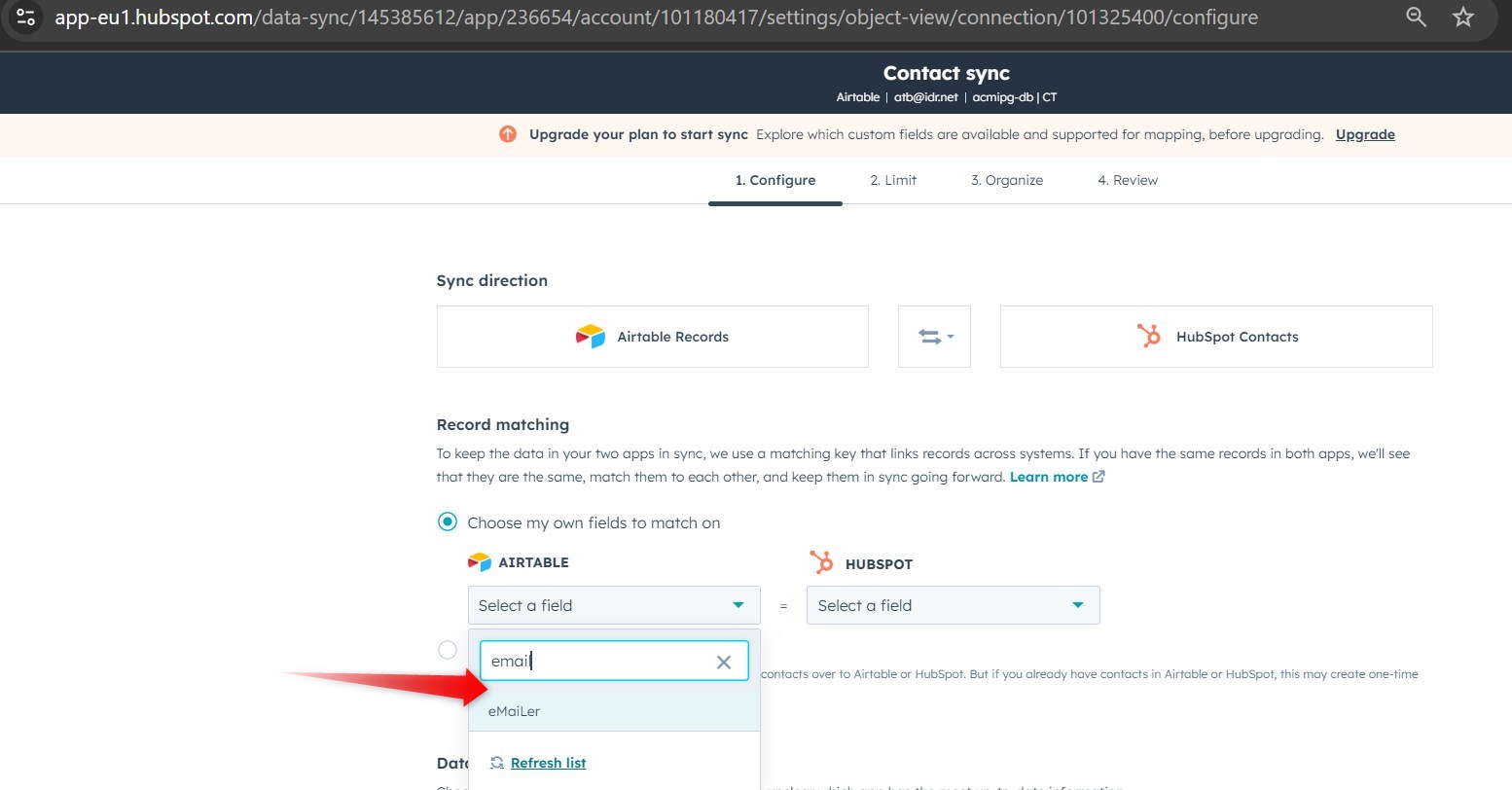This screenshot has height=790, width=1512.
Task: Select the second unlabeled radio option below
Action: coord(448,650)
